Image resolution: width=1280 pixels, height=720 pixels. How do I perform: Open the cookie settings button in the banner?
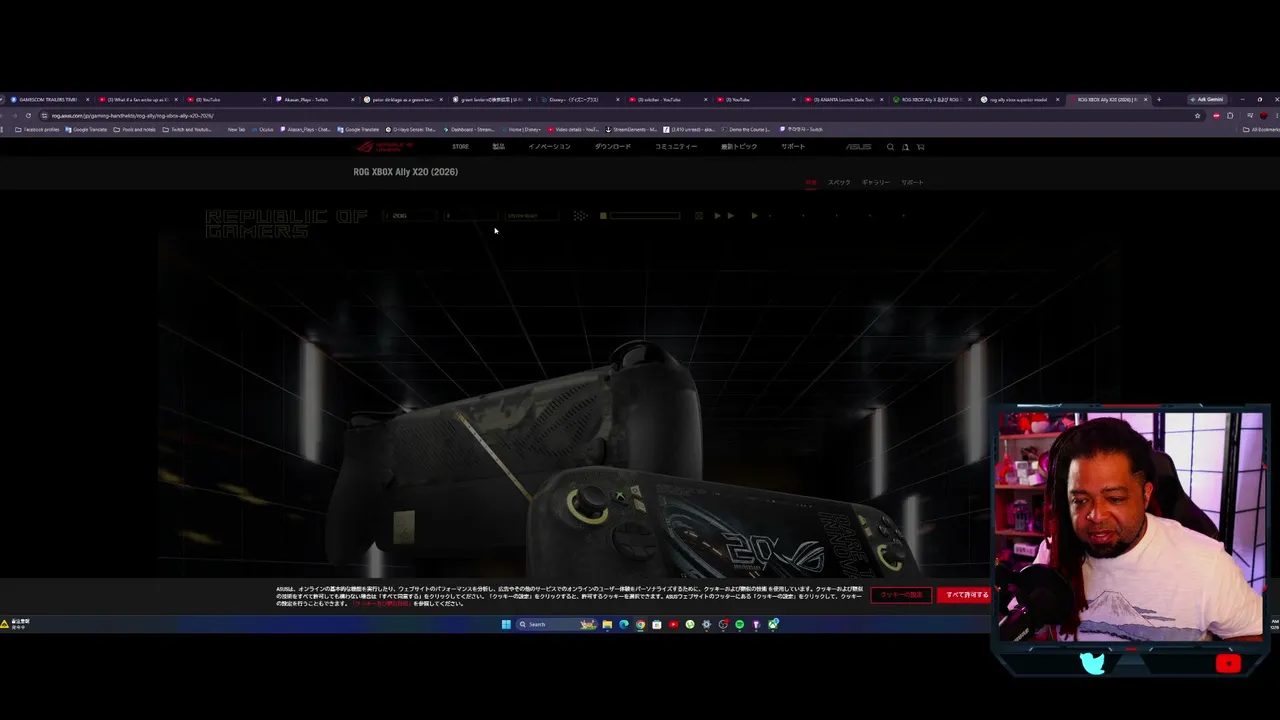[901, 595]
